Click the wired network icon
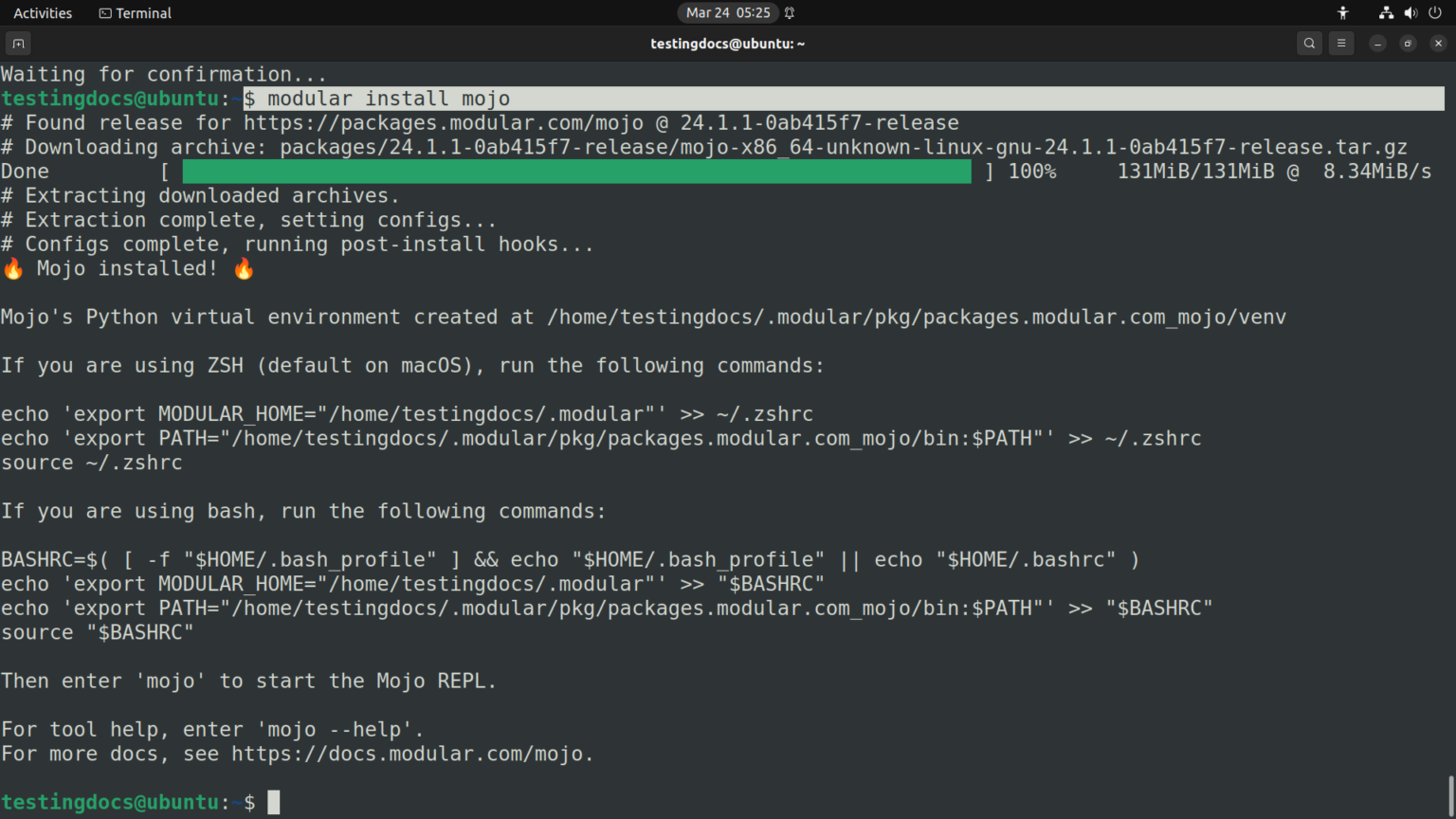This screenshot has height=819, width=1456. pos(1385,12)
